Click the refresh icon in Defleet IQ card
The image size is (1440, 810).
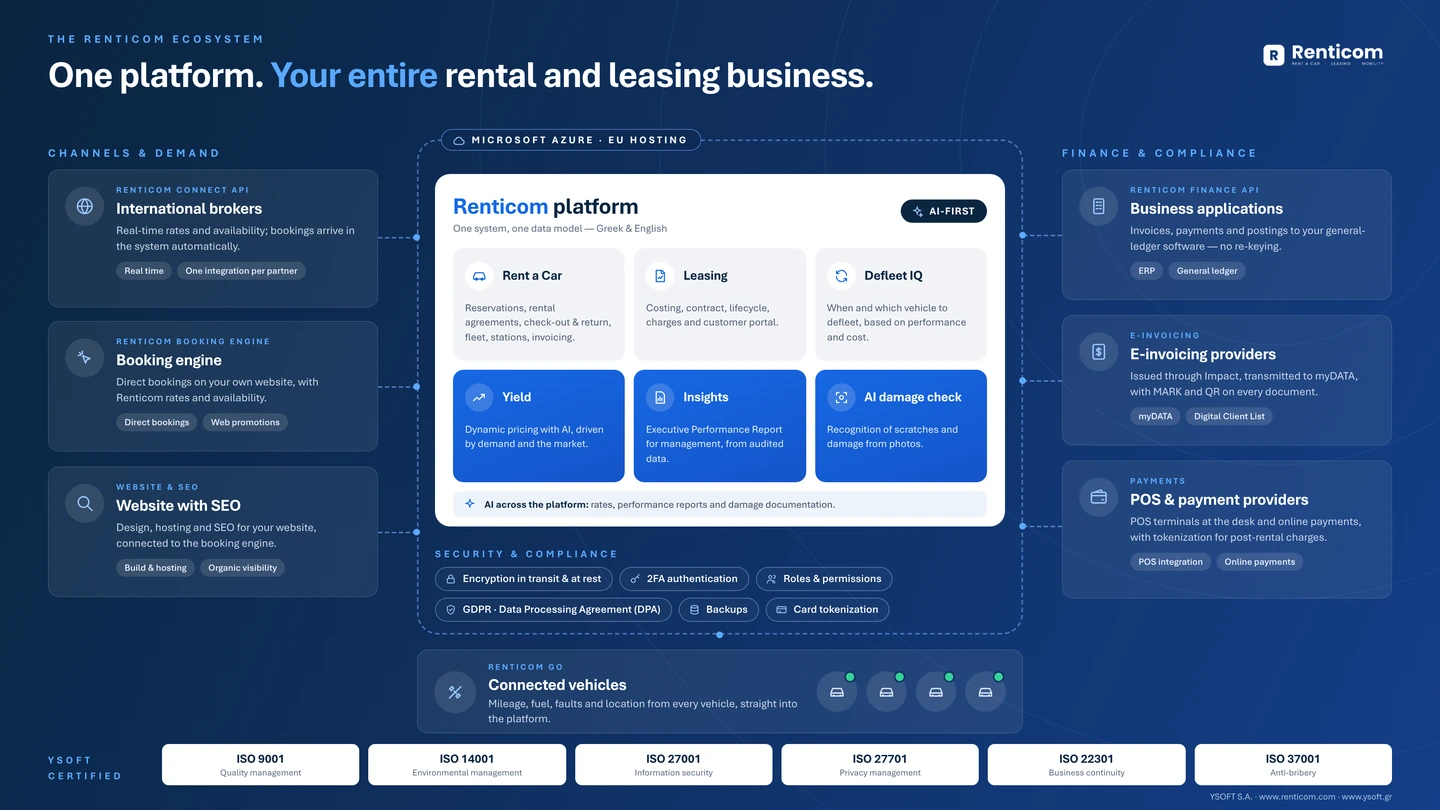point(841,275)
